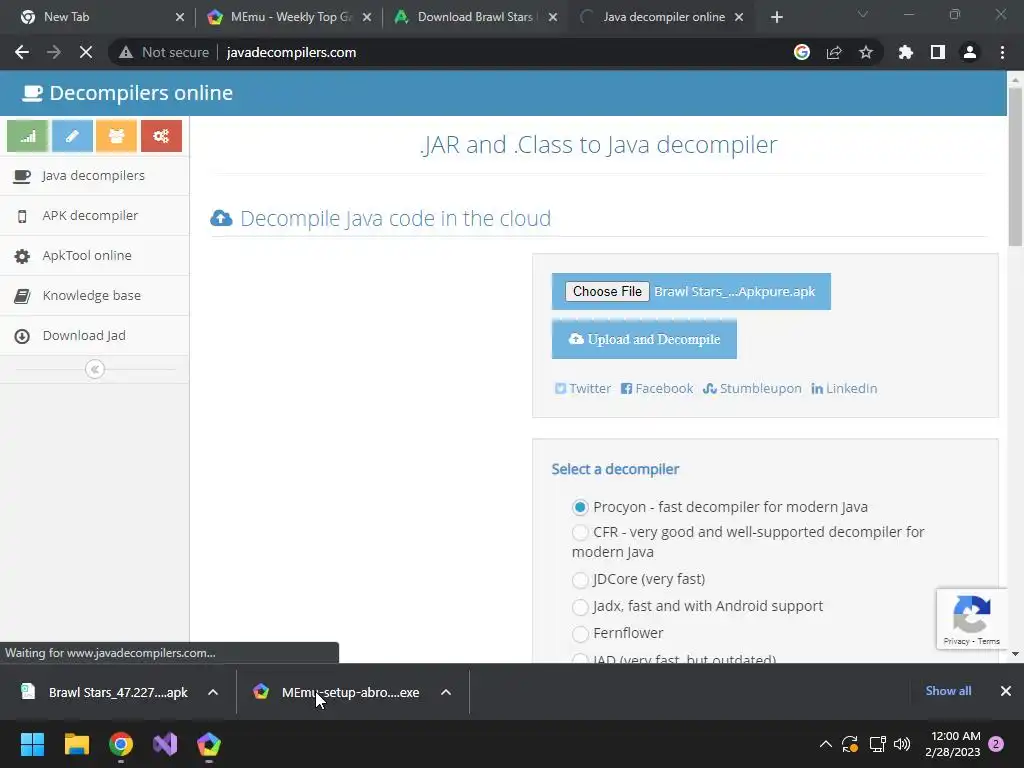Click the browser forward arrow
This screenshot has height=768, width=1024.
(x=54, y=52)
